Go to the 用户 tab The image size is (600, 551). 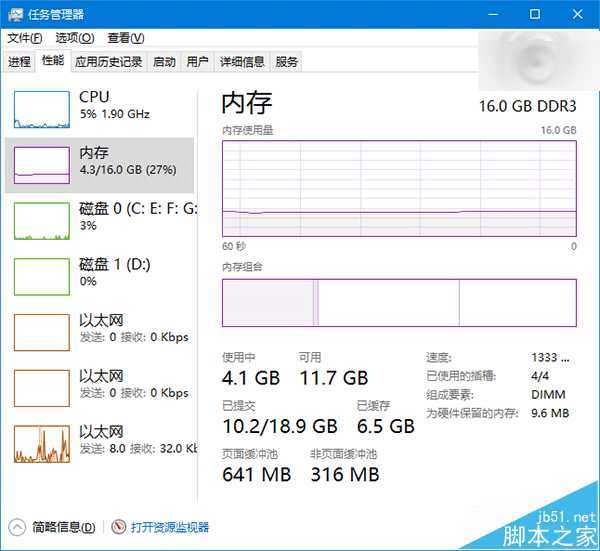click(197, 62)
